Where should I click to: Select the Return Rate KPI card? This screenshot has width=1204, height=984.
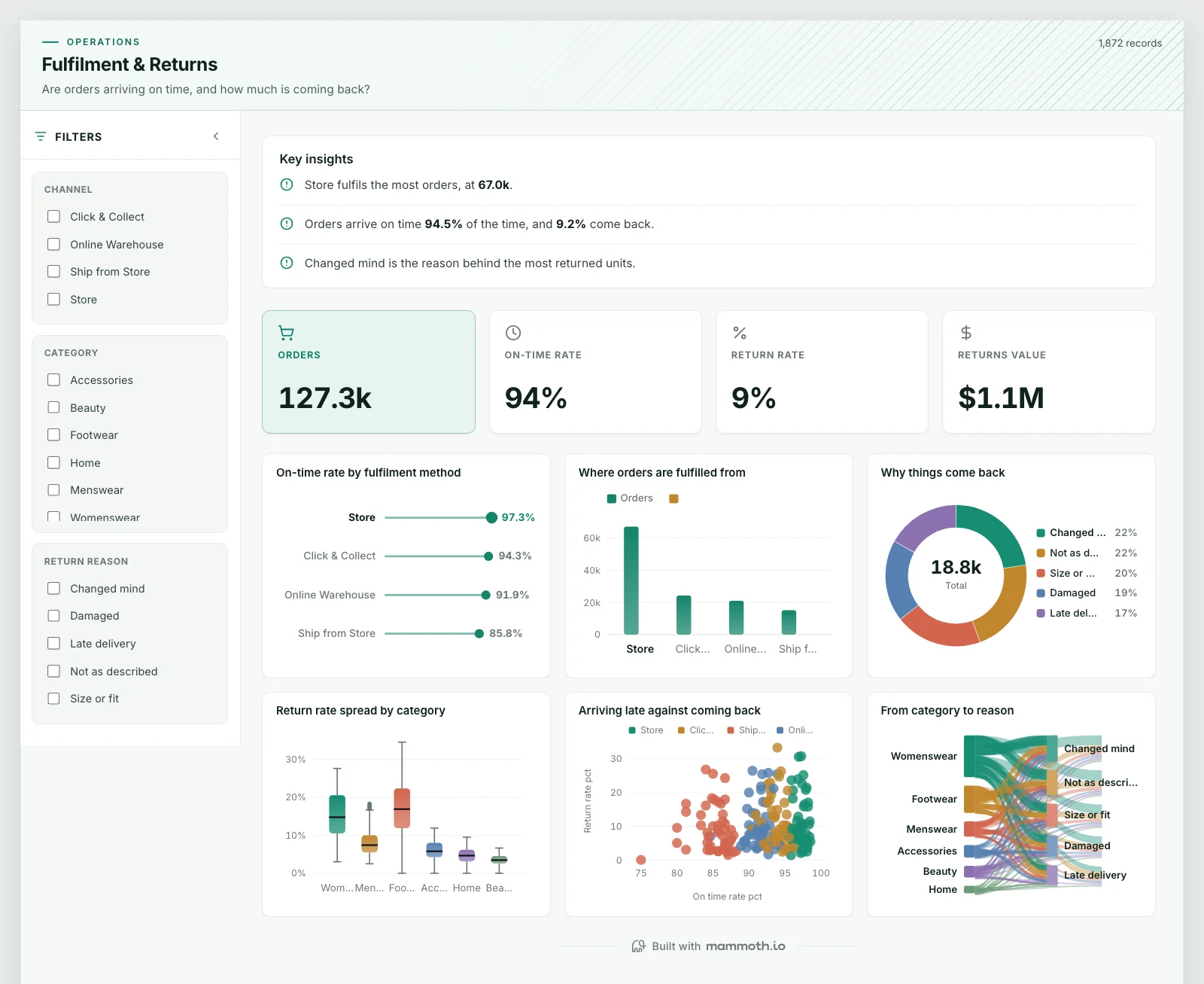(822, 372)
